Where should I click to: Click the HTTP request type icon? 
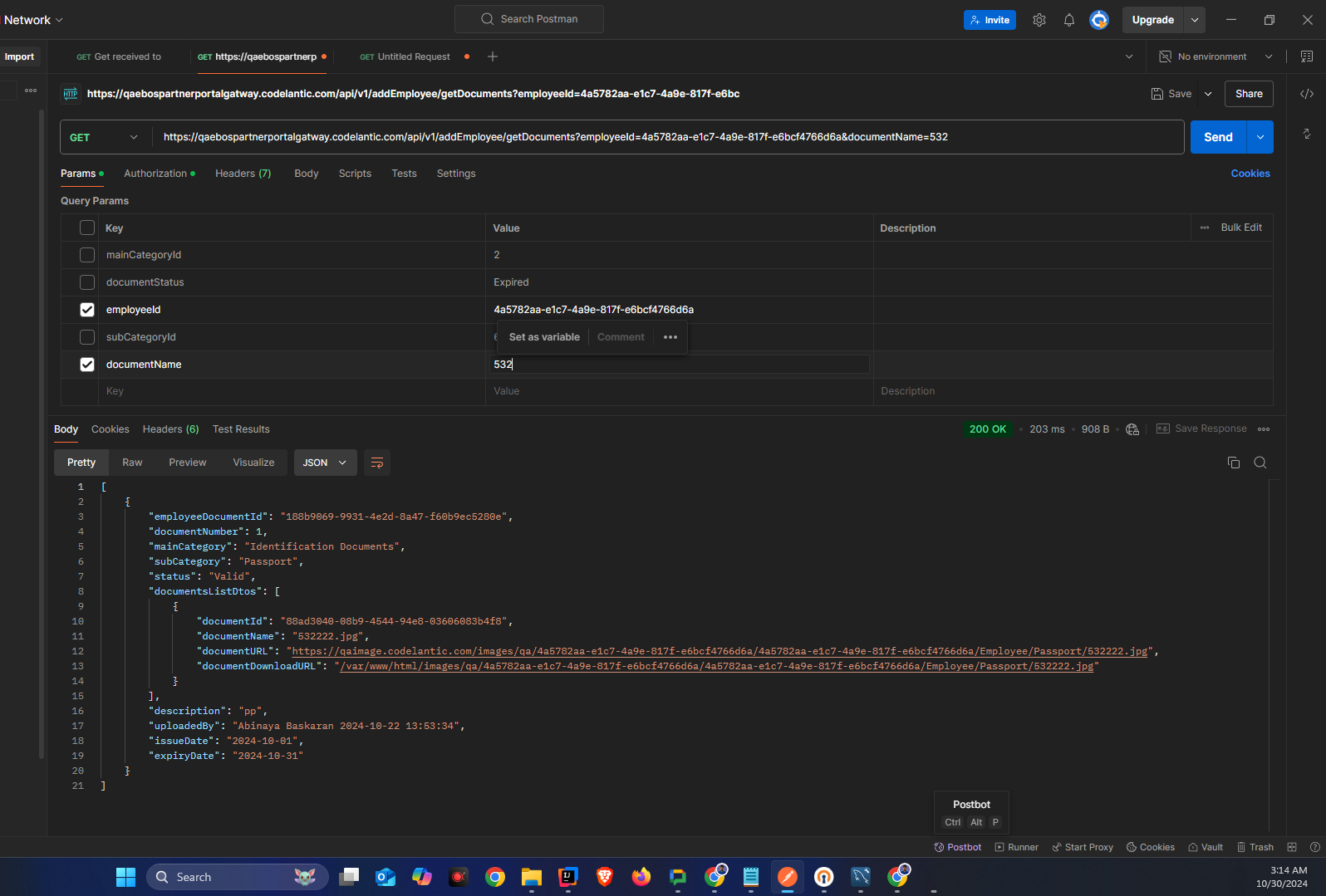[x=71, y=94]
